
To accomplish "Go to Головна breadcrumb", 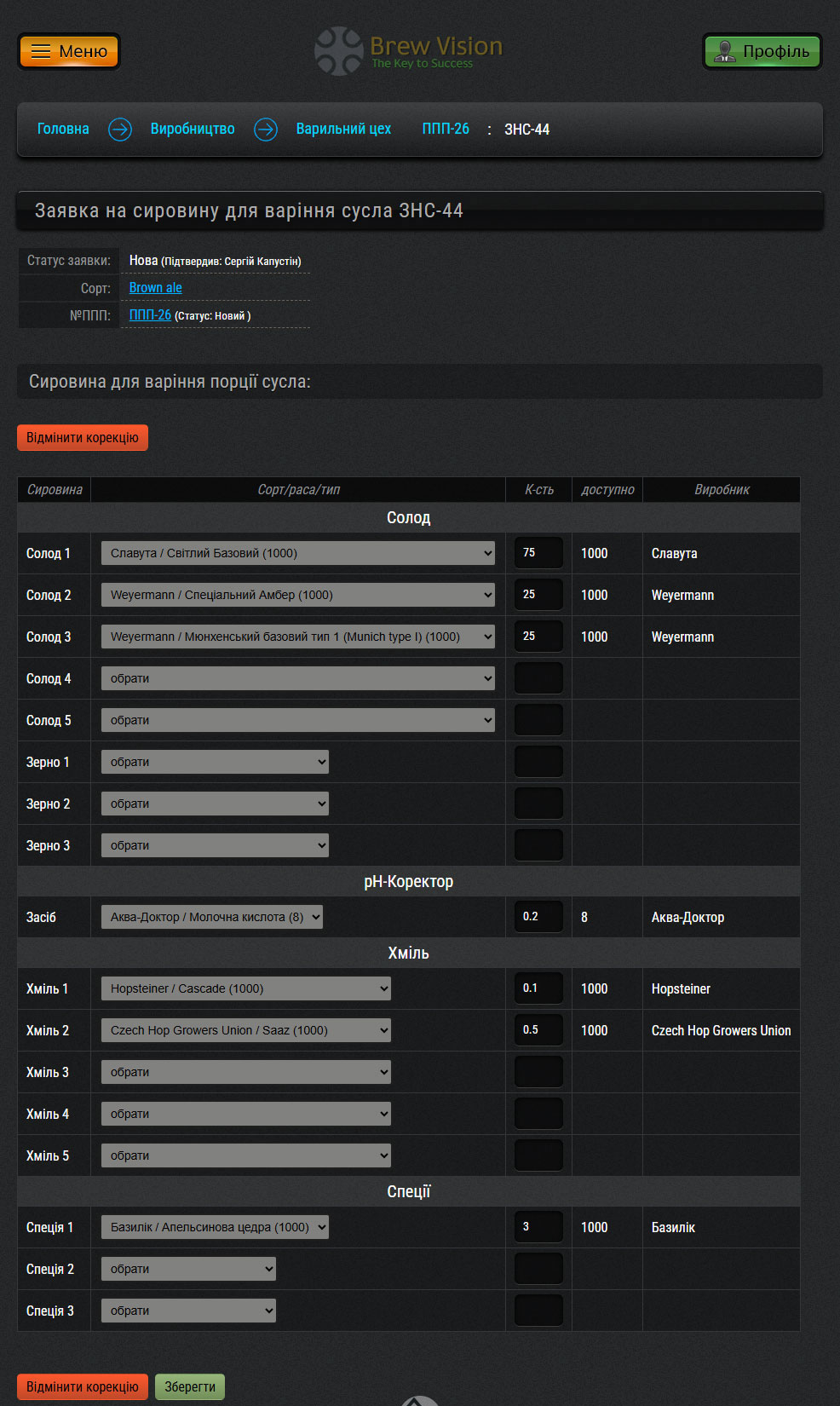I will [x=63, y=130].
